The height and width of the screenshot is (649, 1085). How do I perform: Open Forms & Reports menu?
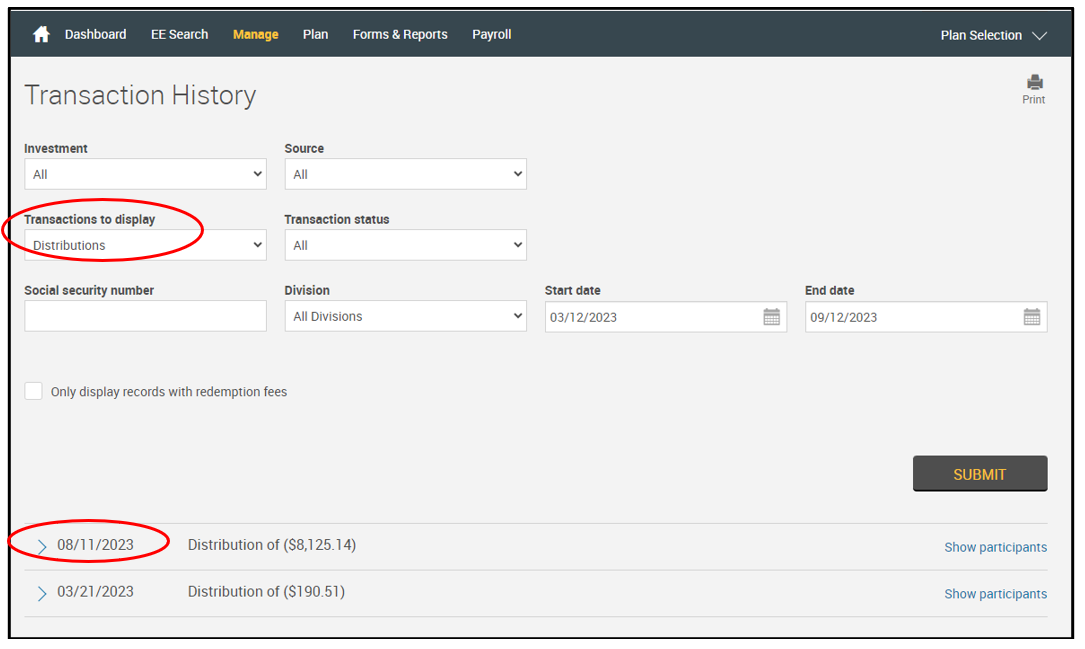coord(400,35)
